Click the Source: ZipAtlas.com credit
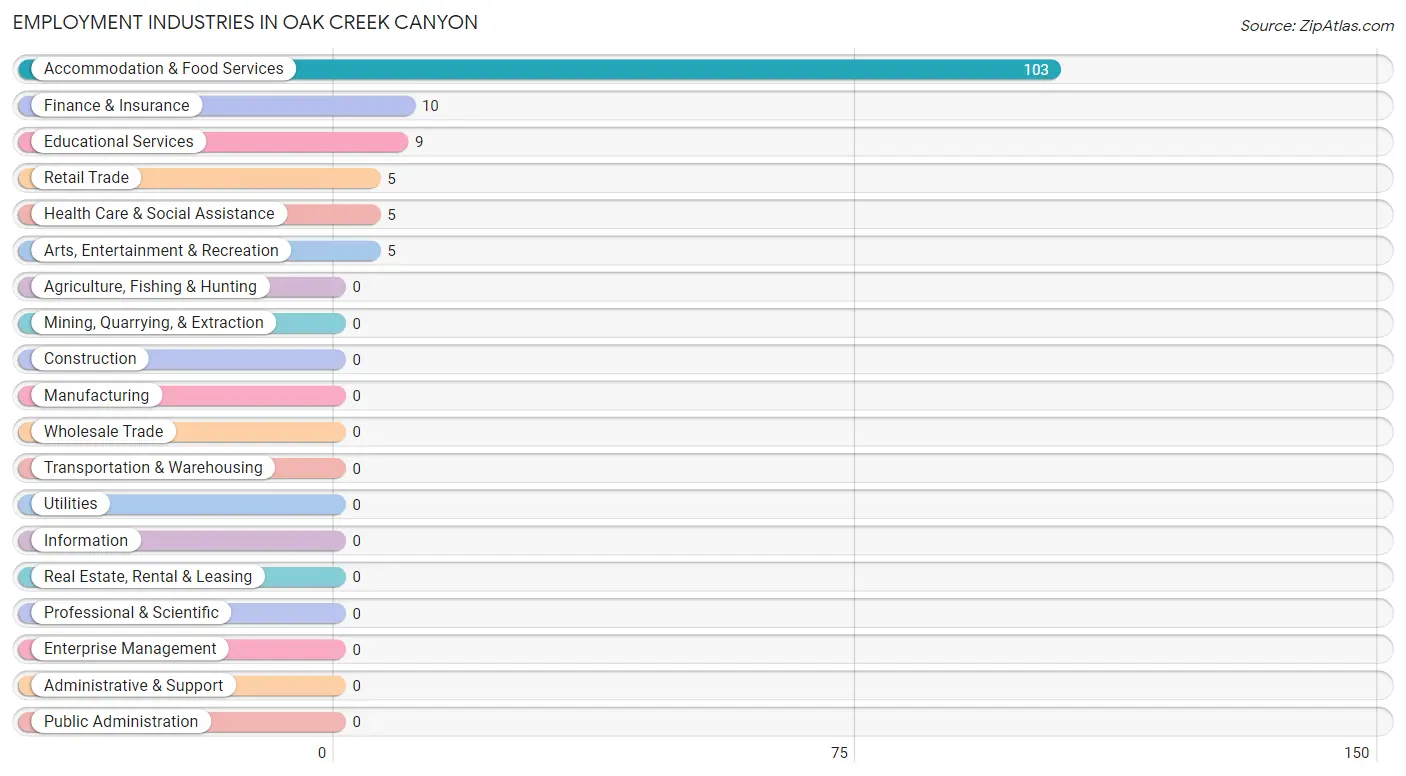 tap(1317, 26)
